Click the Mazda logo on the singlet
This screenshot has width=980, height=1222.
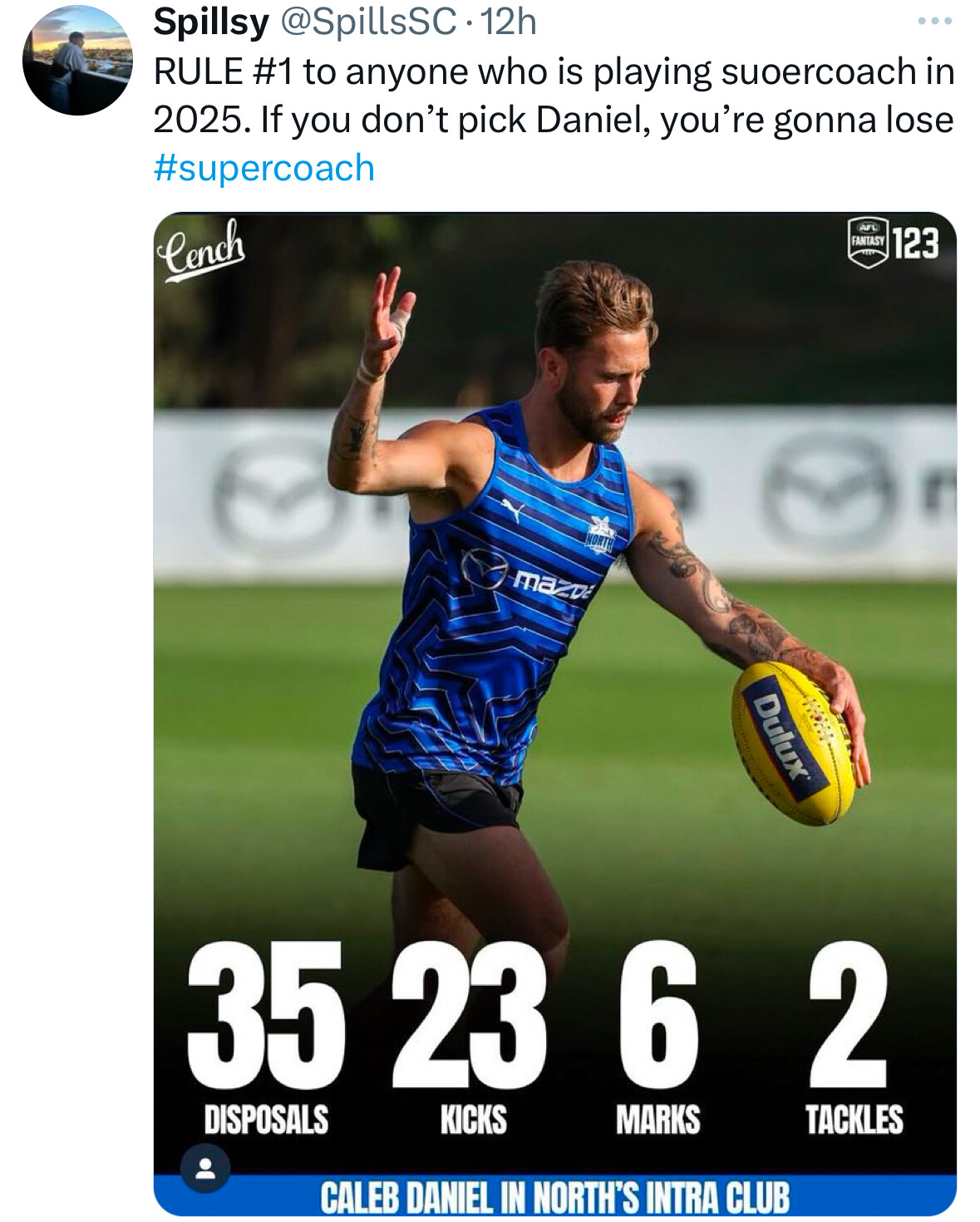click(x=485, y=569)
